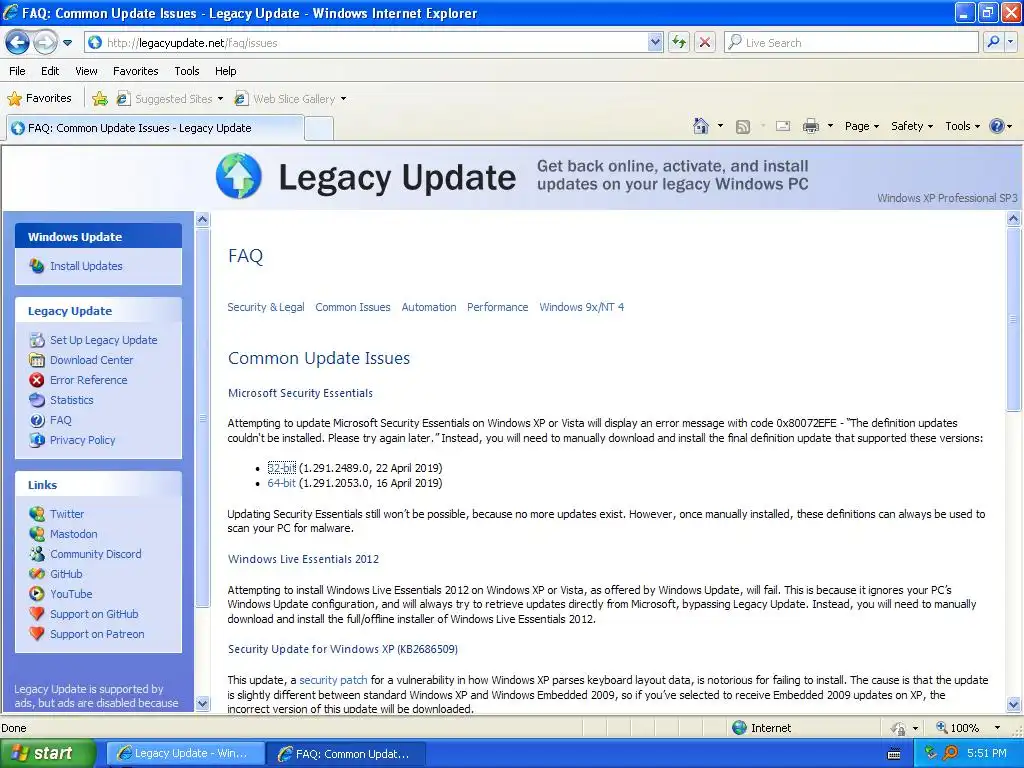Stop loading with the red X icon
The image size is (1024, 768).
point(705,43)
